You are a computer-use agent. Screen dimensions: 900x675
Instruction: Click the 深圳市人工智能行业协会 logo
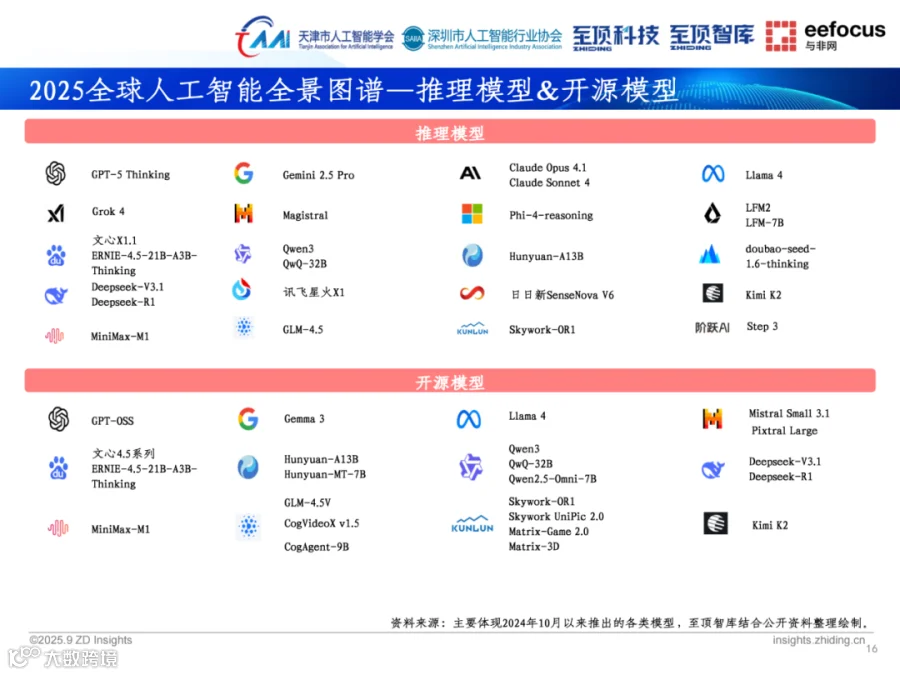482,38
